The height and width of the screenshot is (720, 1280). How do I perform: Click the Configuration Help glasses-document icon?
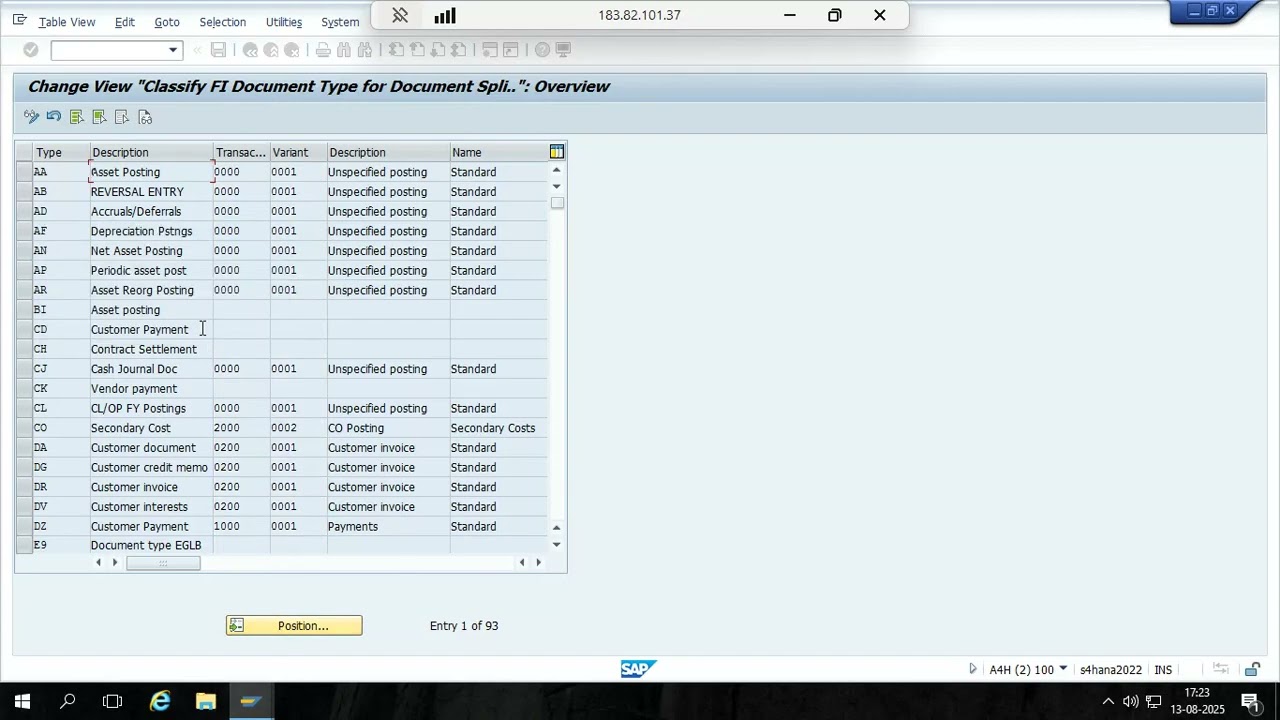(x=145, y=117)
